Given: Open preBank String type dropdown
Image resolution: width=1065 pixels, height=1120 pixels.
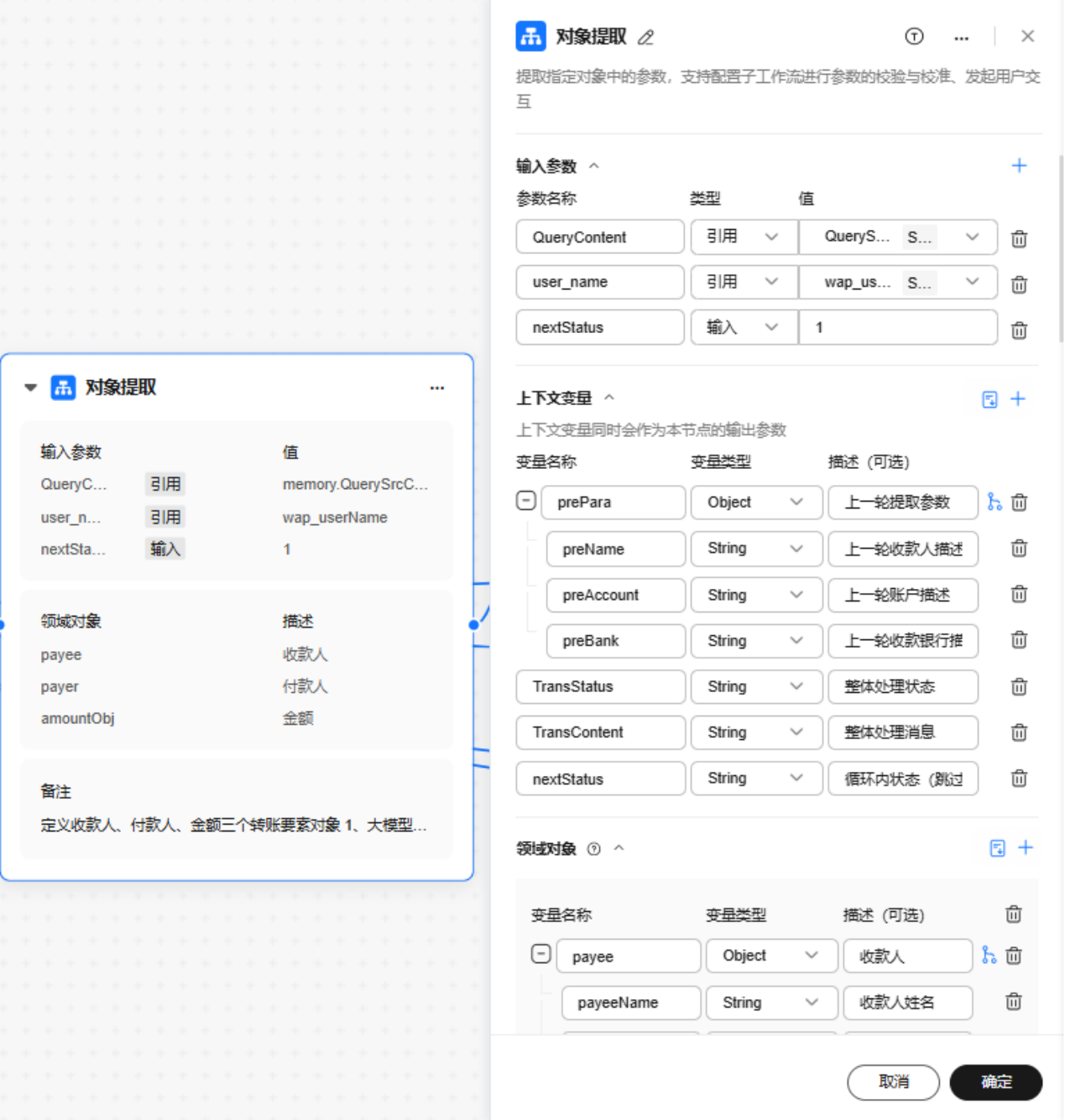Looking at the screenshot, I should click(x=756, y=640).
